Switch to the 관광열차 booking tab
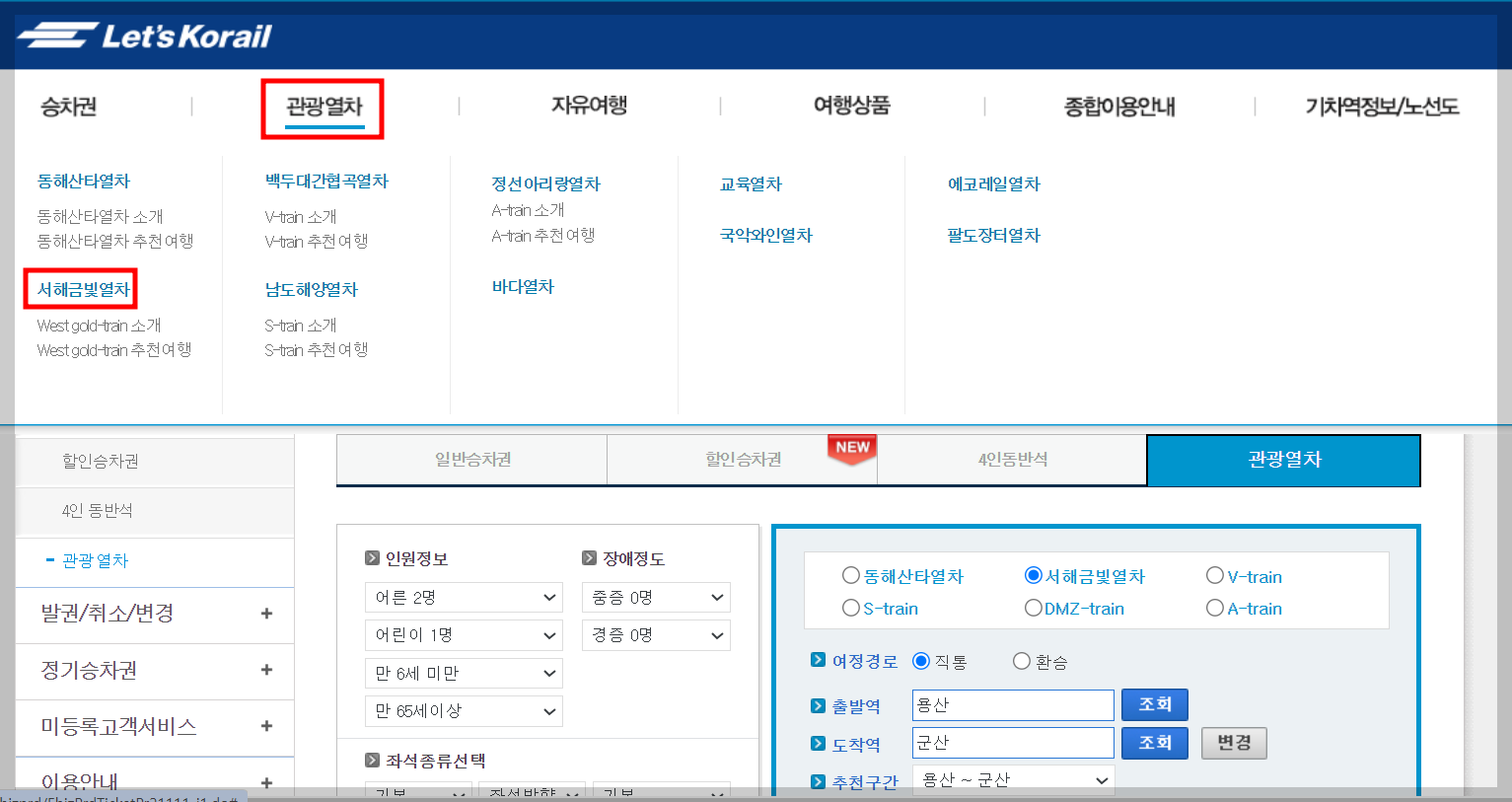The image size is (1512, 802). [x=1284, y=460]
